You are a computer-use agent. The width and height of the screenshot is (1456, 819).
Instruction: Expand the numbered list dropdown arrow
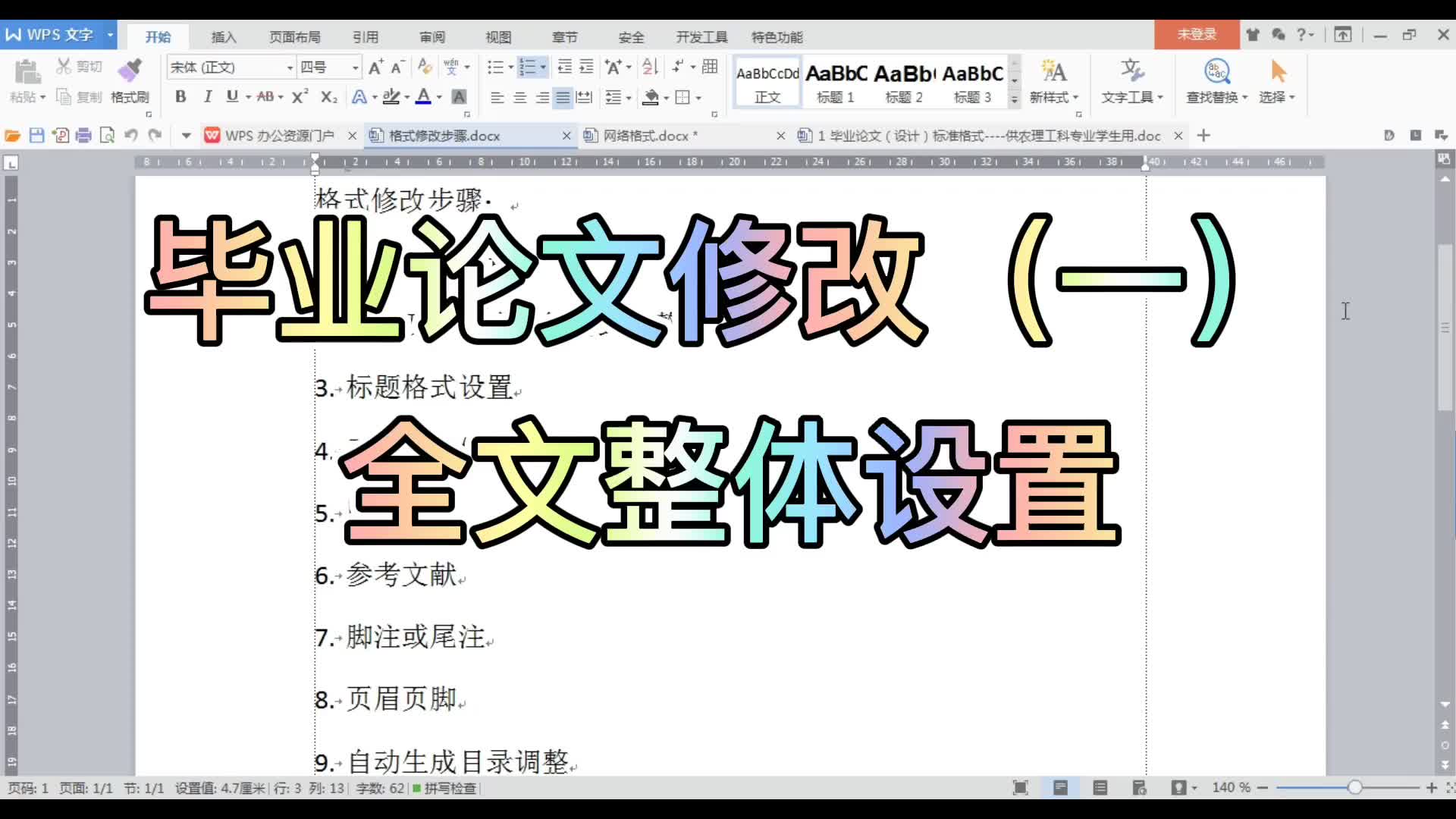543,67
